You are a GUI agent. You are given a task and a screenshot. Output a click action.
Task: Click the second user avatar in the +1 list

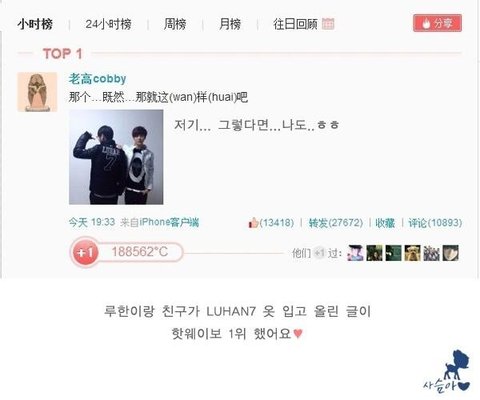[374, 253]
